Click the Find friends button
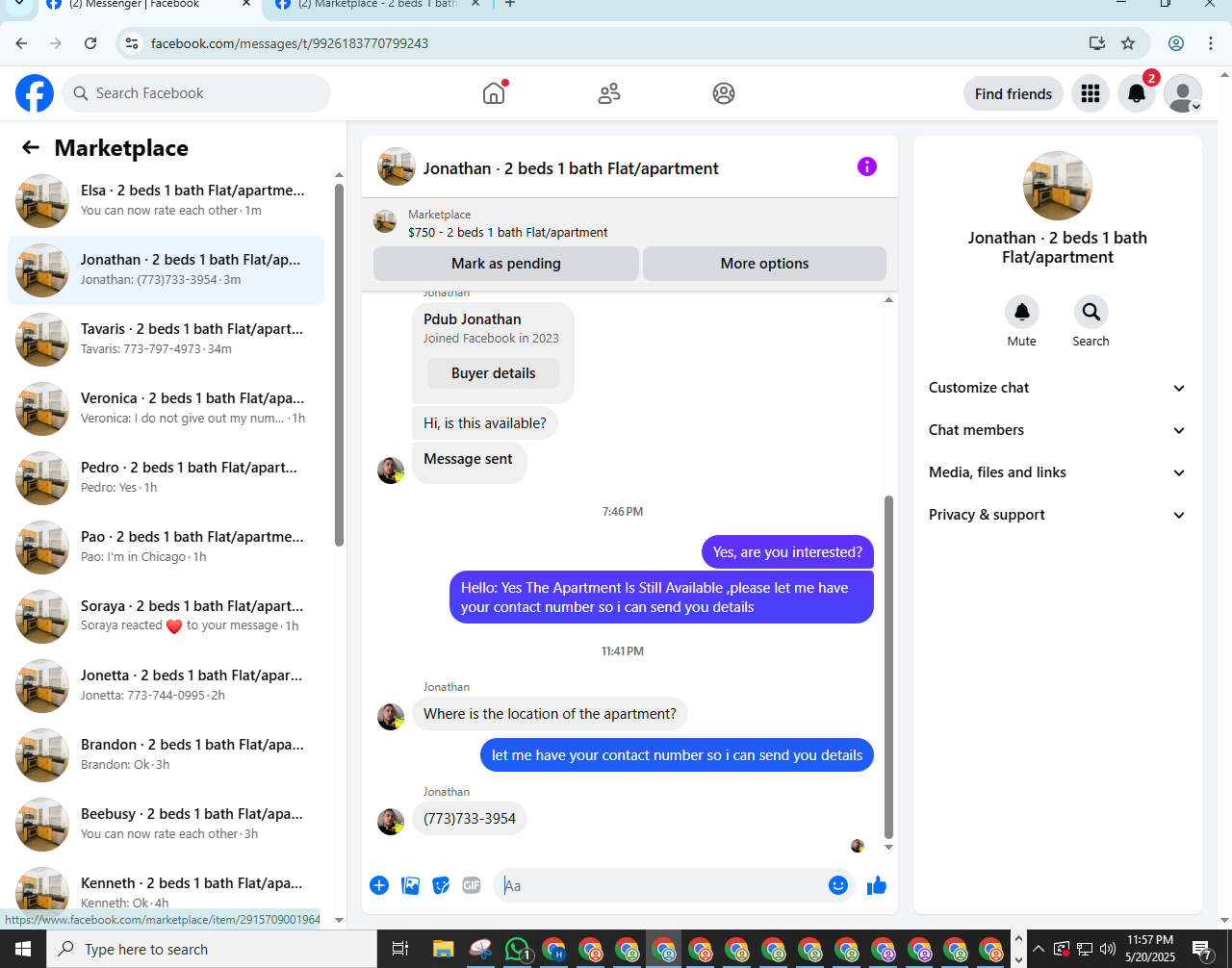This screenshot has height=968, width=1232. (1014, 93)
